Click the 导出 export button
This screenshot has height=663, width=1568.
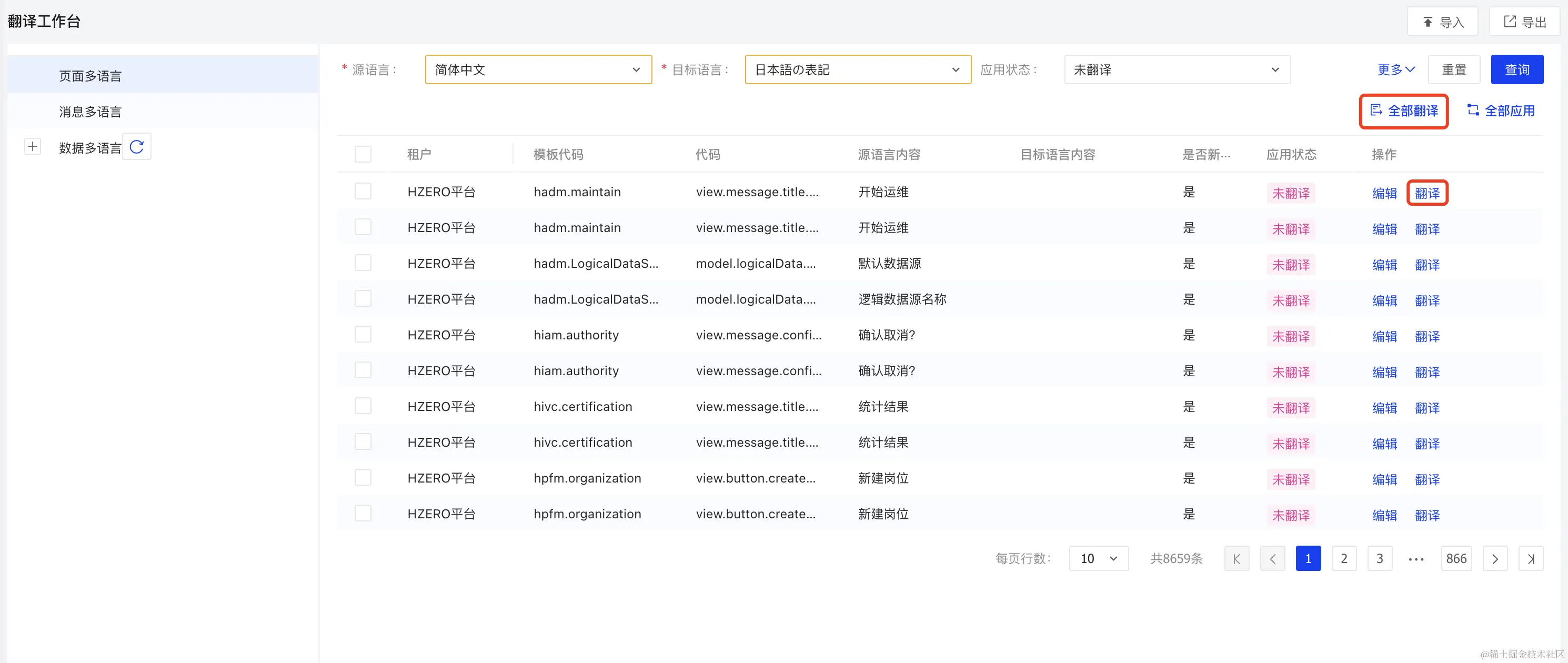point(1524,22)
